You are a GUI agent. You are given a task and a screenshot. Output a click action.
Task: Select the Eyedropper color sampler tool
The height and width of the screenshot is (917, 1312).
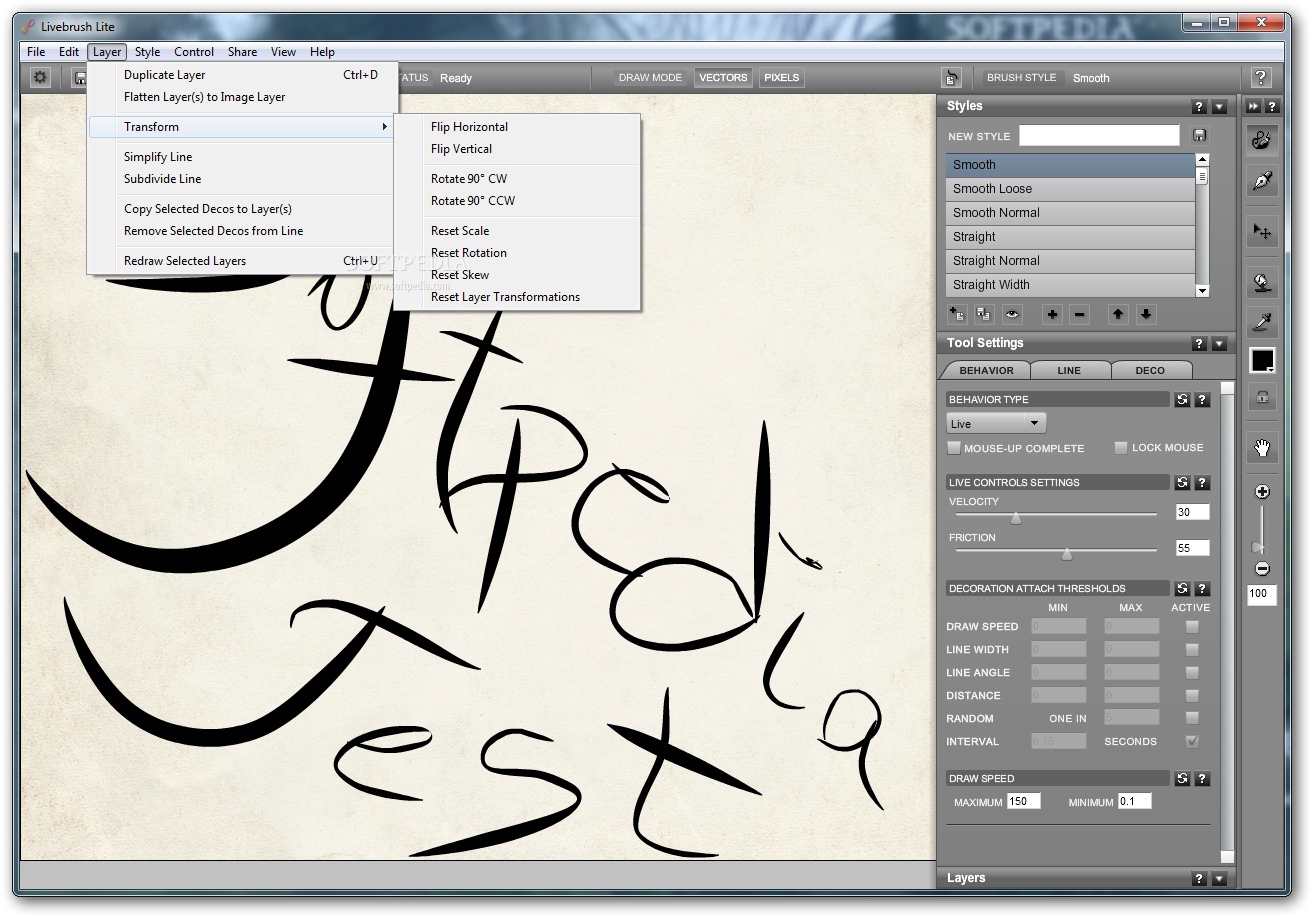pos(1262,322)
